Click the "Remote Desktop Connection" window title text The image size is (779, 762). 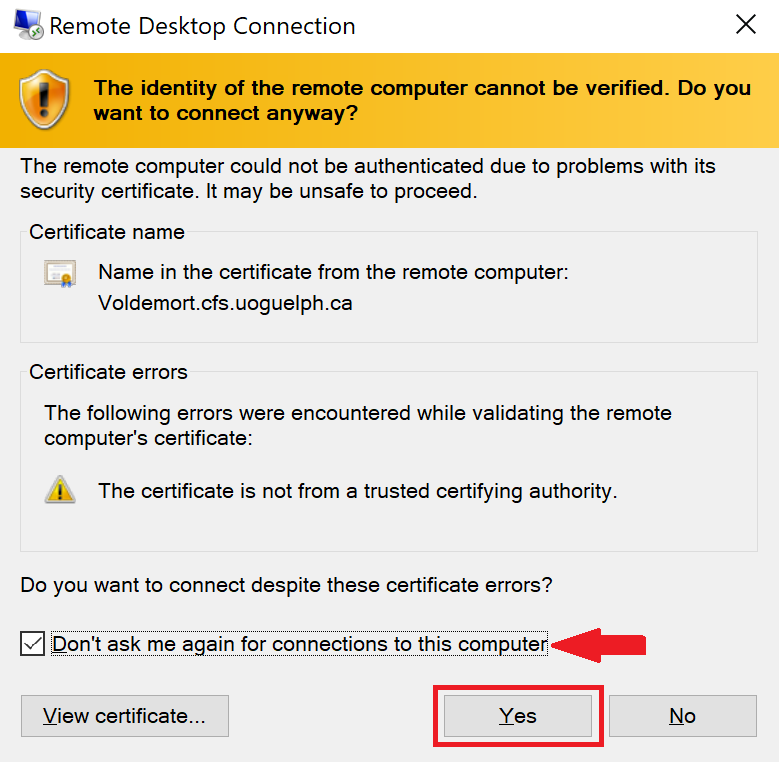(202, 26)
